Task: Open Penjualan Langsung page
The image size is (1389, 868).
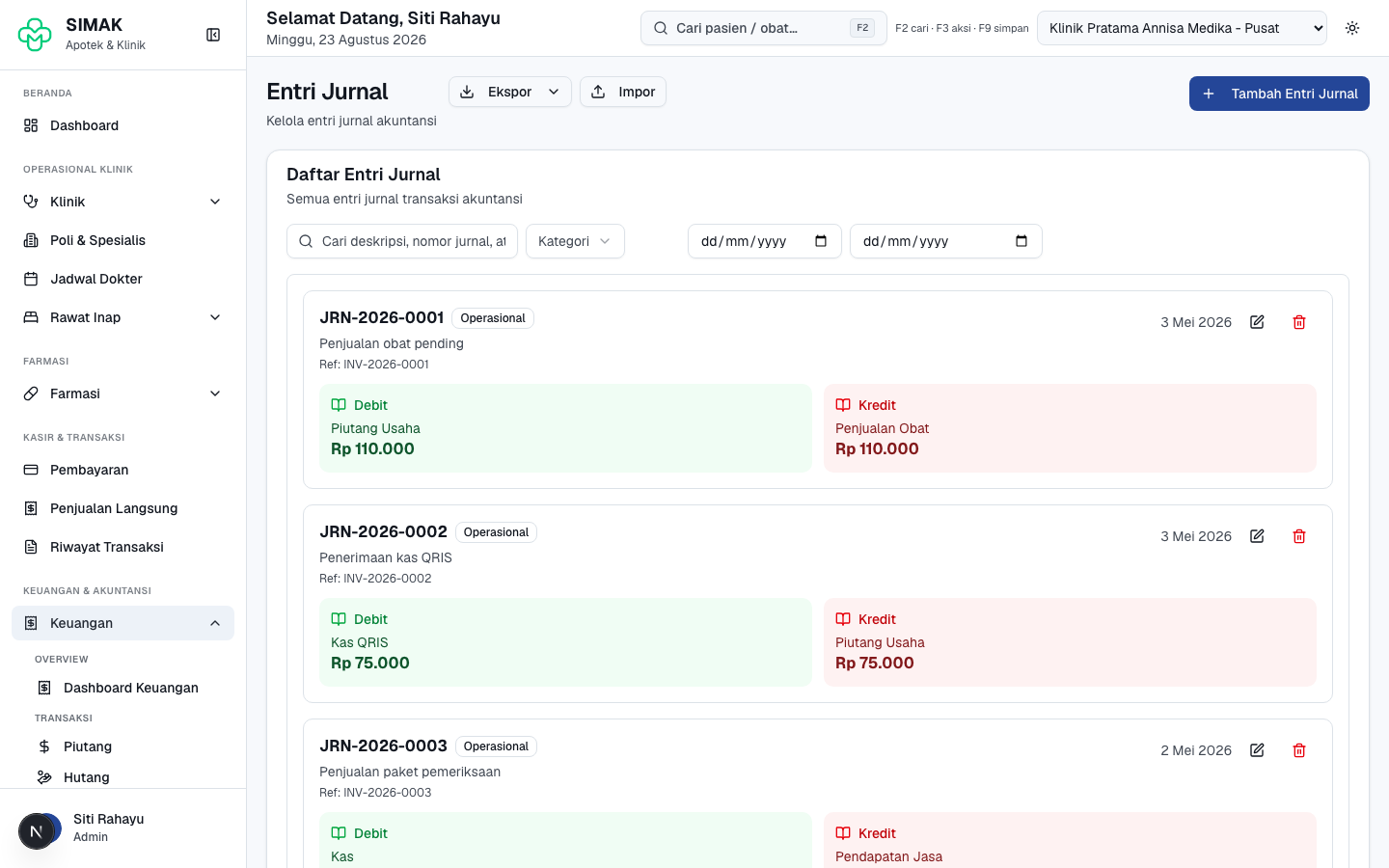Action: 123,508
